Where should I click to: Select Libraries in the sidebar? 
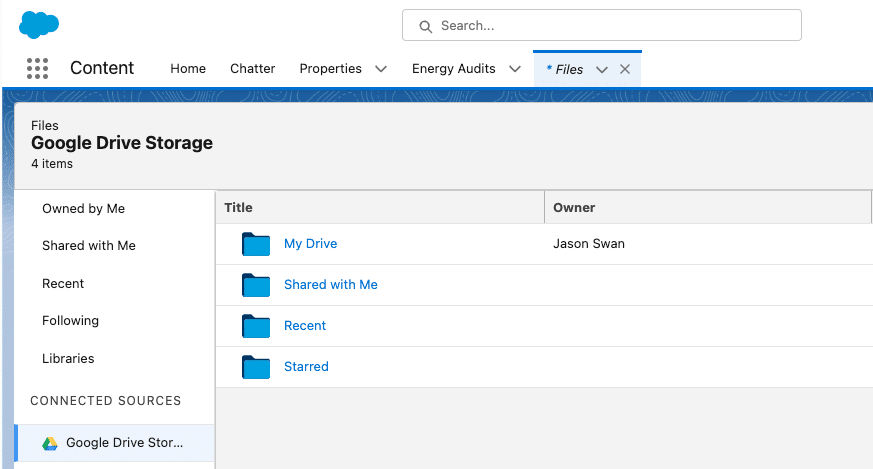(68, 359)
